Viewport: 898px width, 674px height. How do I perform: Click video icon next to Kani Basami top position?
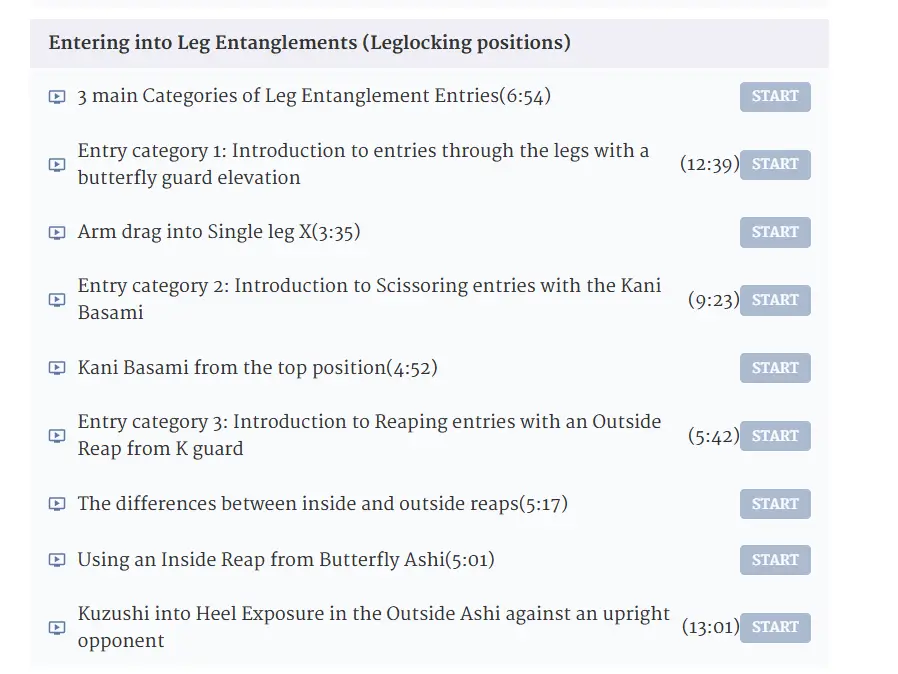[x=57, y=368]
